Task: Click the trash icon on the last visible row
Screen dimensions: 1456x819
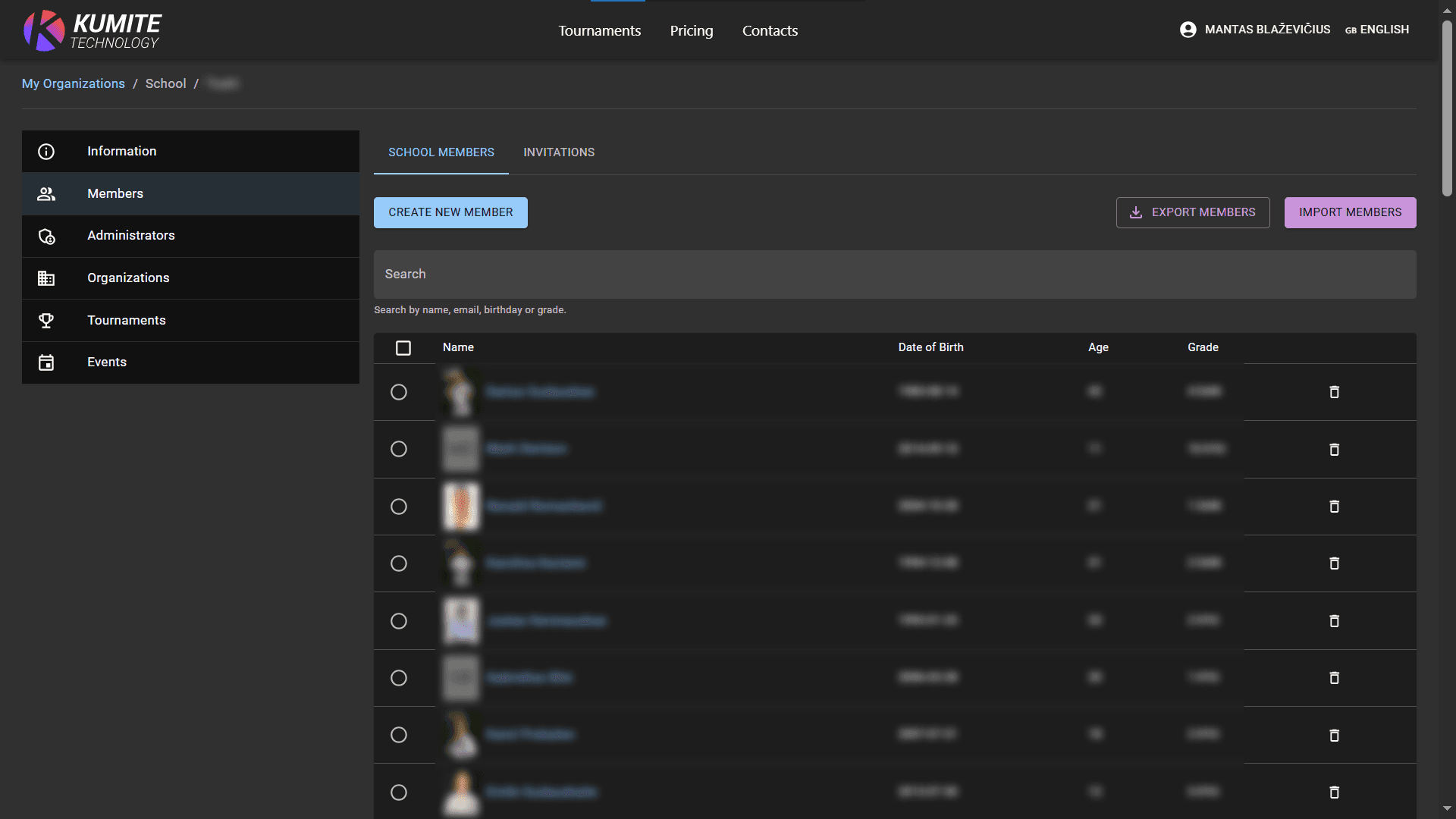Action: pyautogui.click(x=1334, y=792)
